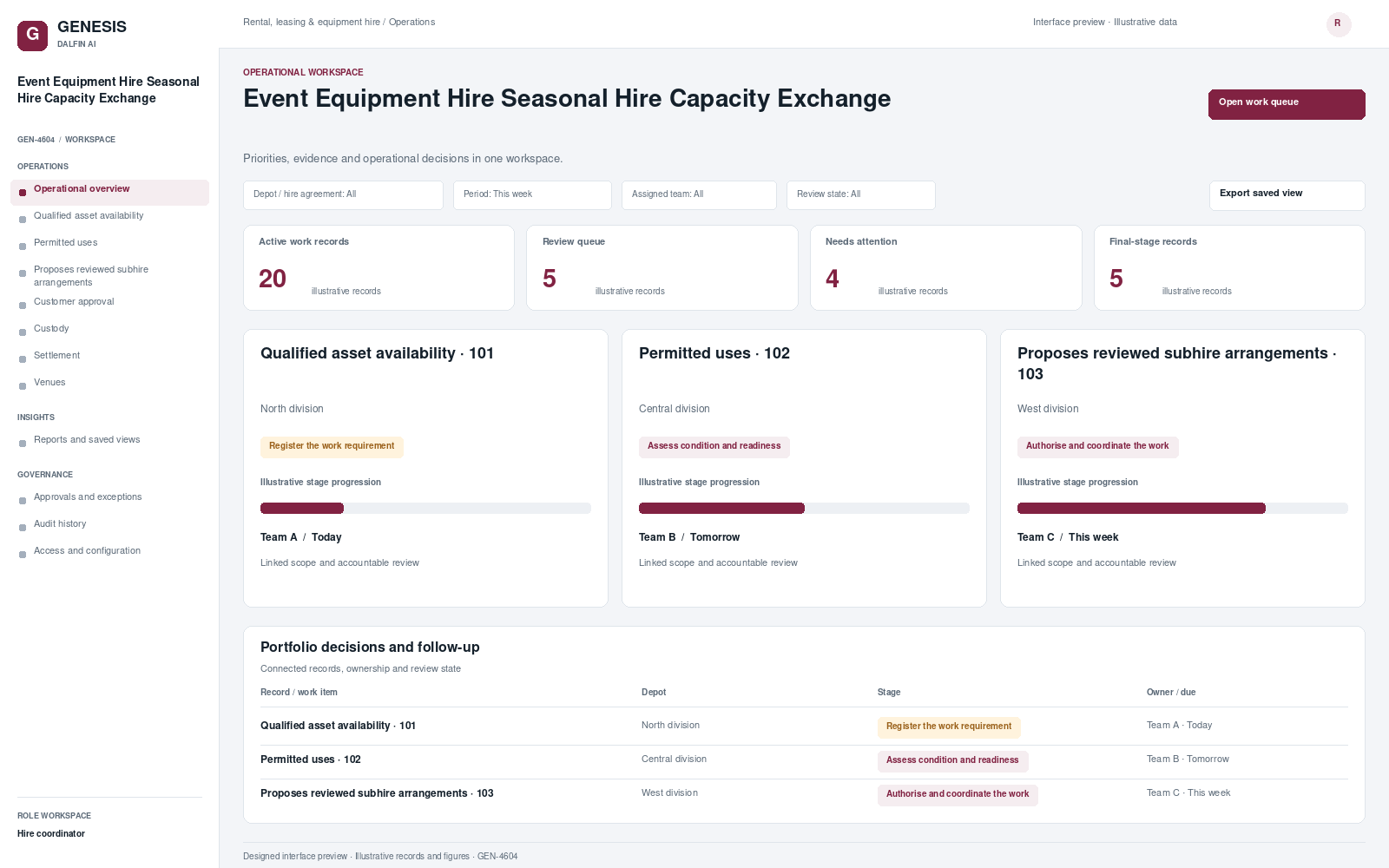The width and height of the screenshot is (1389, 868).
Task: Click Proposes reviewed subhire arrangements · 103 card title
Action: (1177, 364)
